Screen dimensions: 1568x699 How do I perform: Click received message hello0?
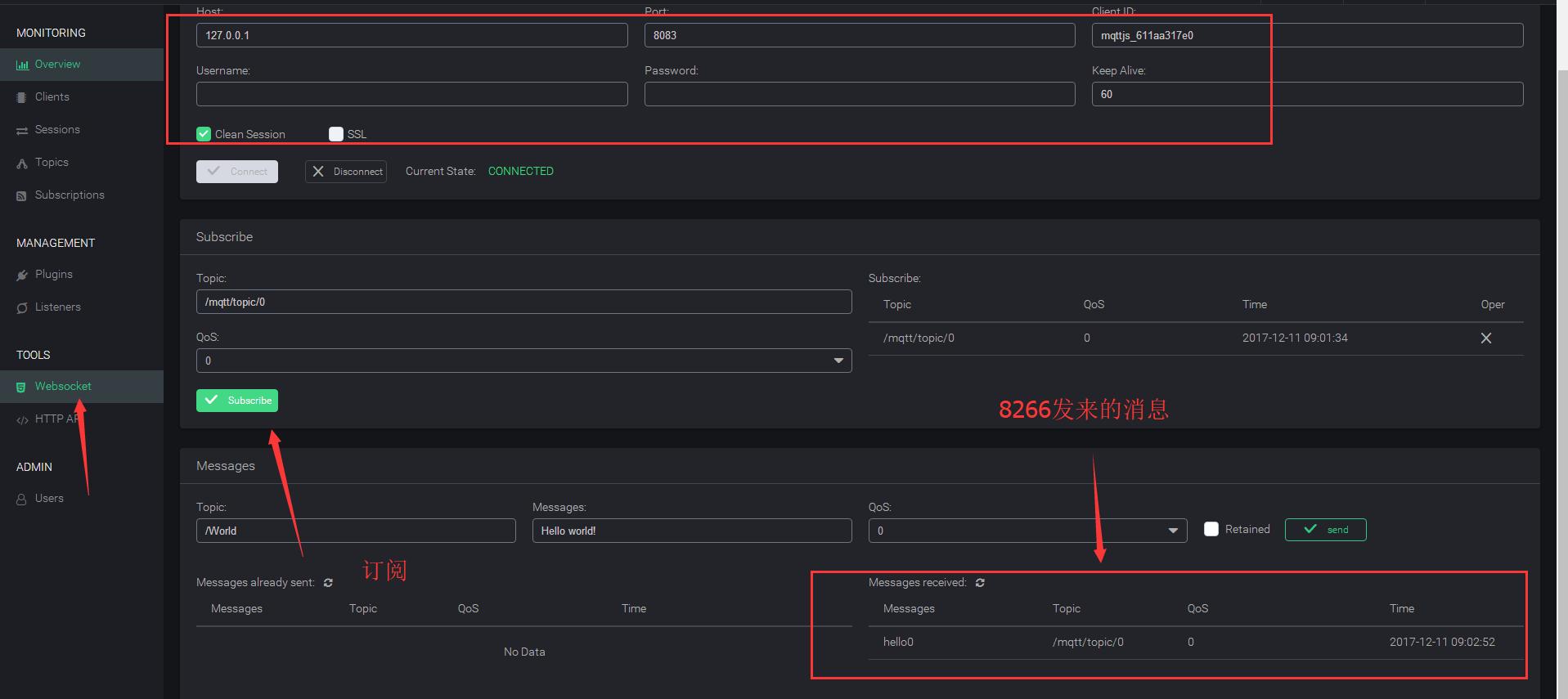tap(898, 643)
